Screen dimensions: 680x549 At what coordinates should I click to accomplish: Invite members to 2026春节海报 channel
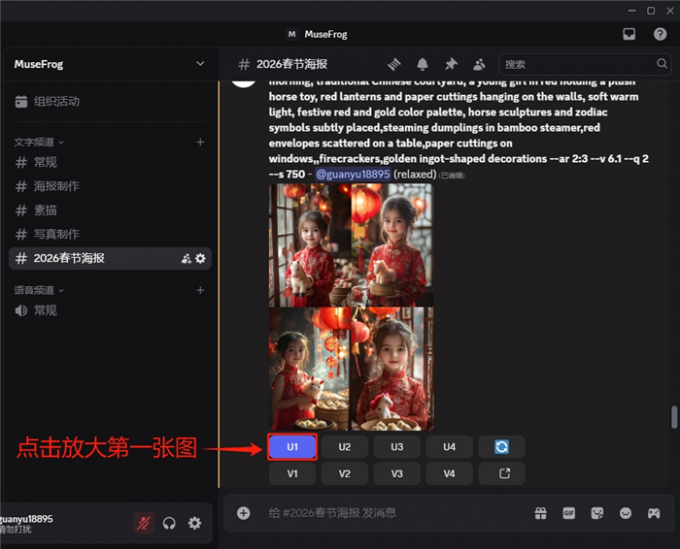click(x=186, y=258)
